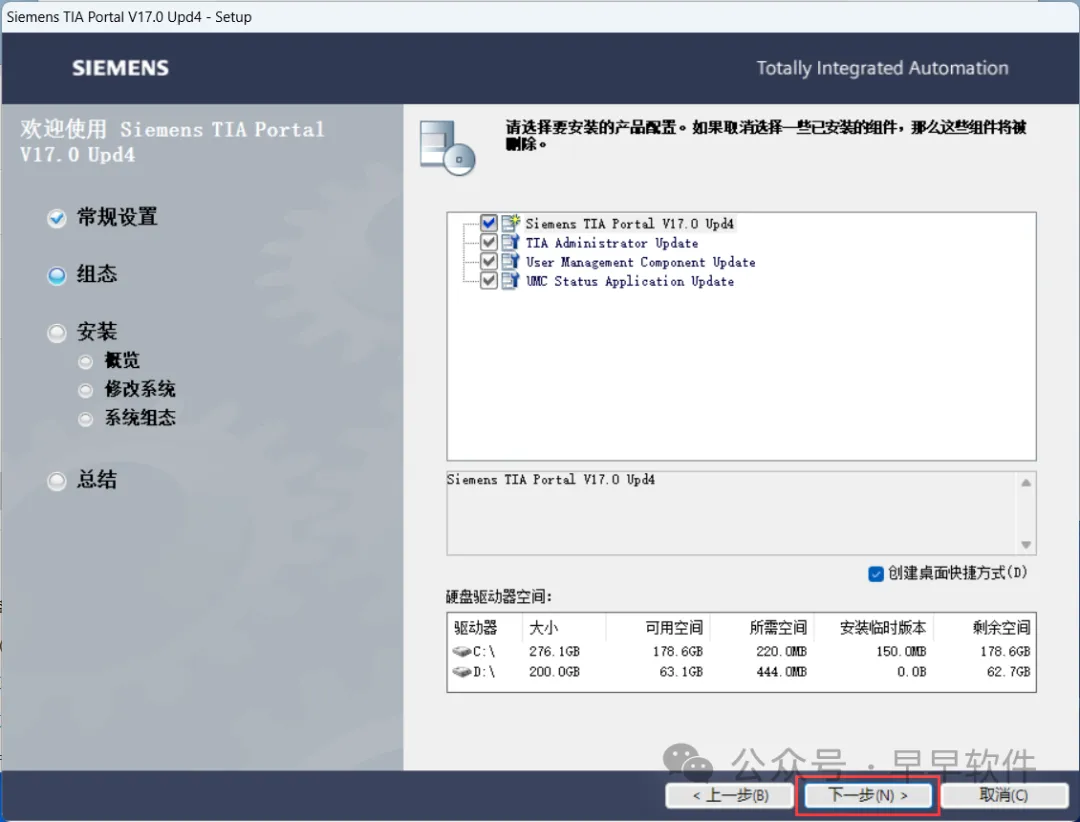Click the UMC Status Application Update icon

(510, 280)
